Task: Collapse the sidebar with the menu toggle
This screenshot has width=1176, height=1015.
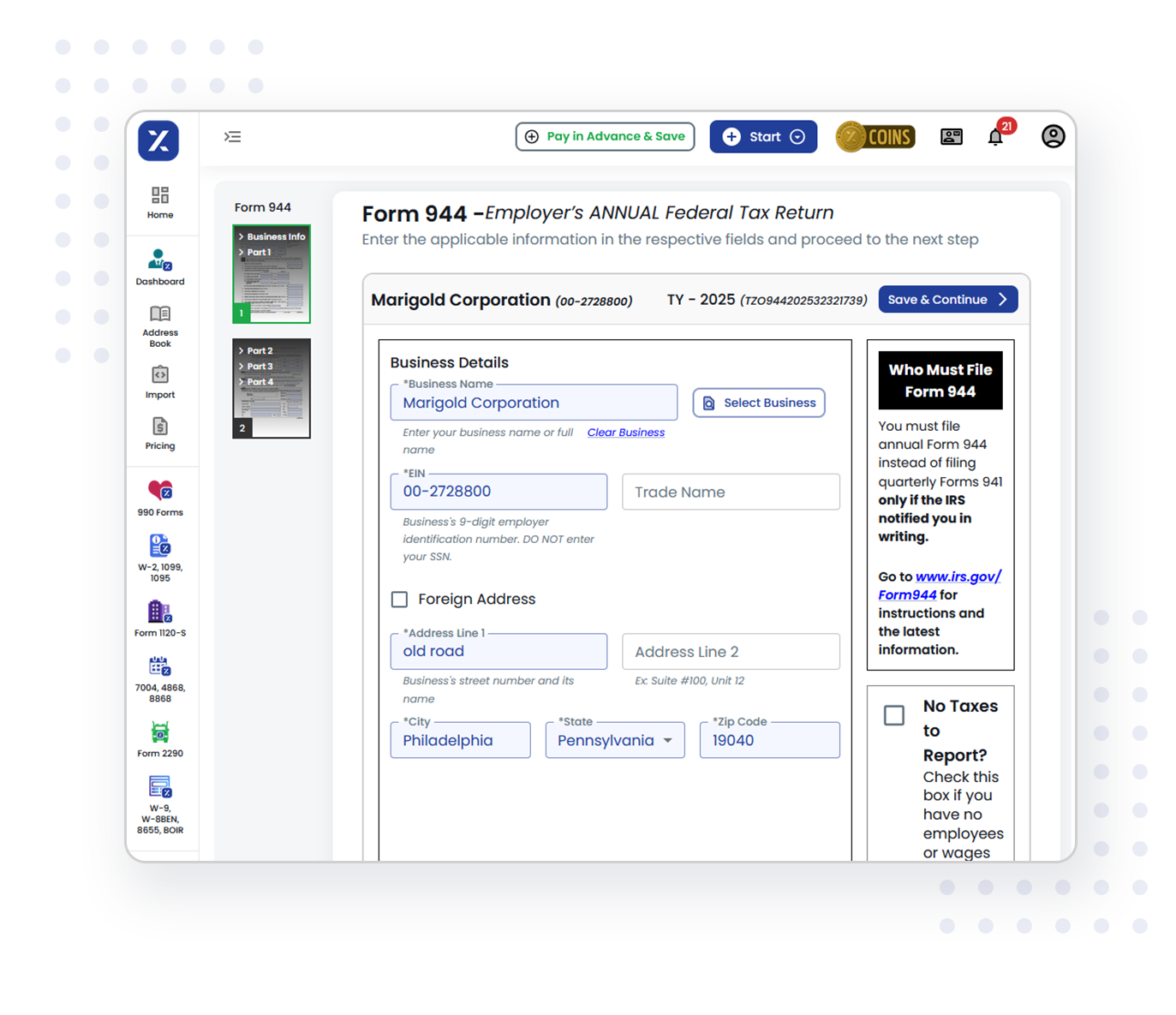Action: tap(232, 136)
